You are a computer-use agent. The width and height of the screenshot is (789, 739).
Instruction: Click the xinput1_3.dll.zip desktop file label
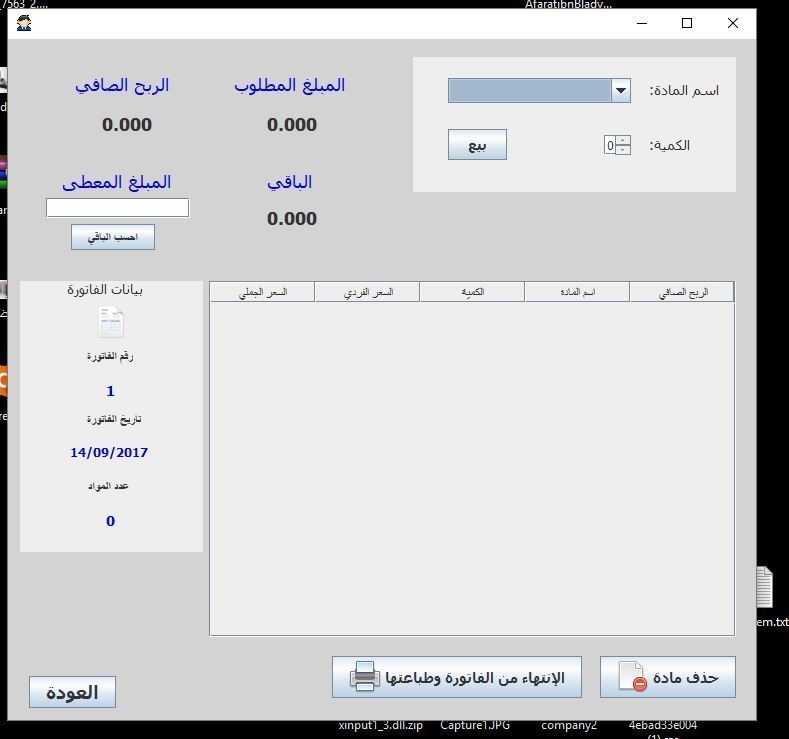click(380, 725)
